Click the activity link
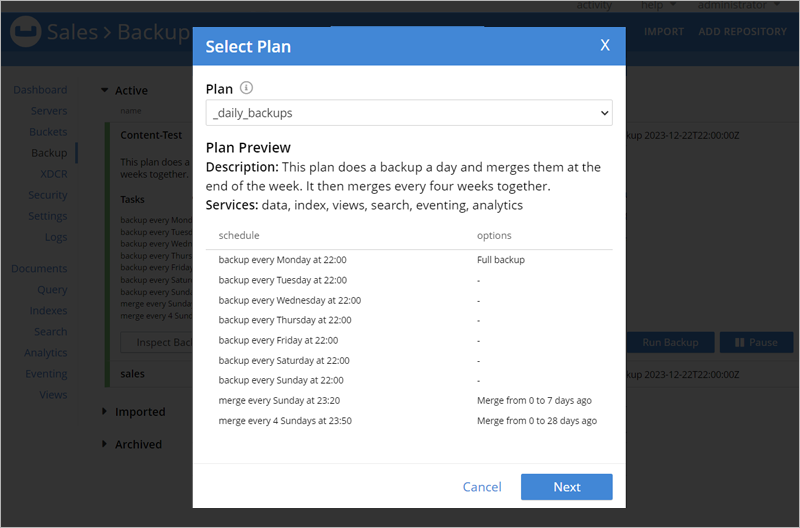 pos(594,5)
